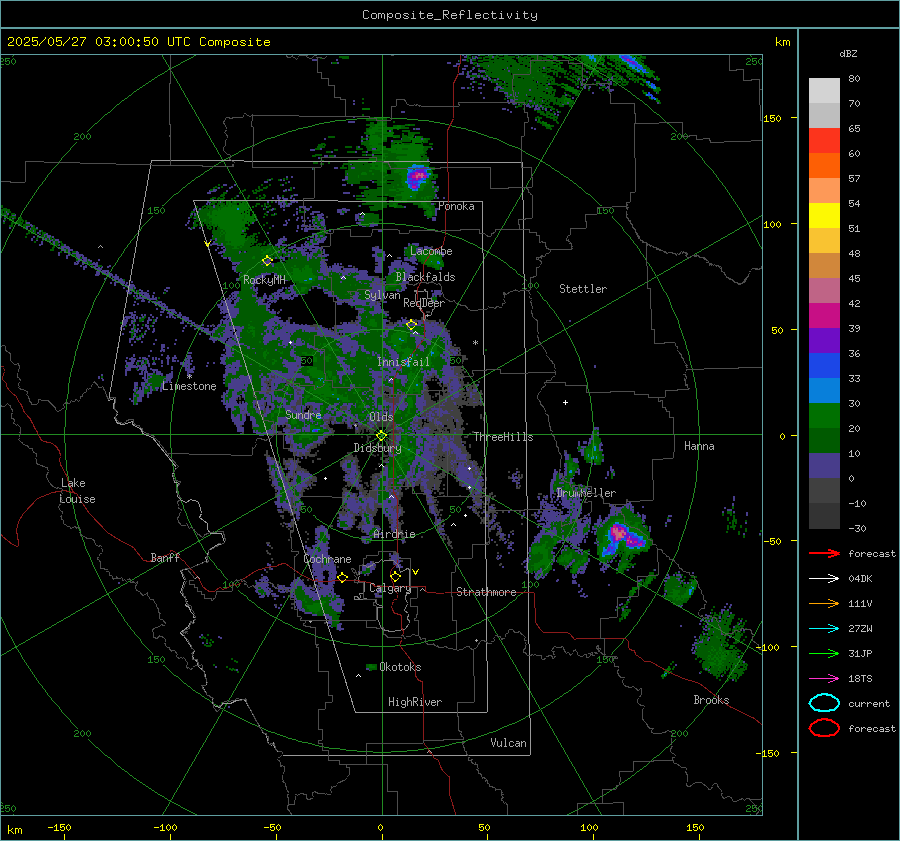Click the purple swatch between 39 and 36 dBZ
The height and width of the screenshot is (841, 900).
click(824, 340)
